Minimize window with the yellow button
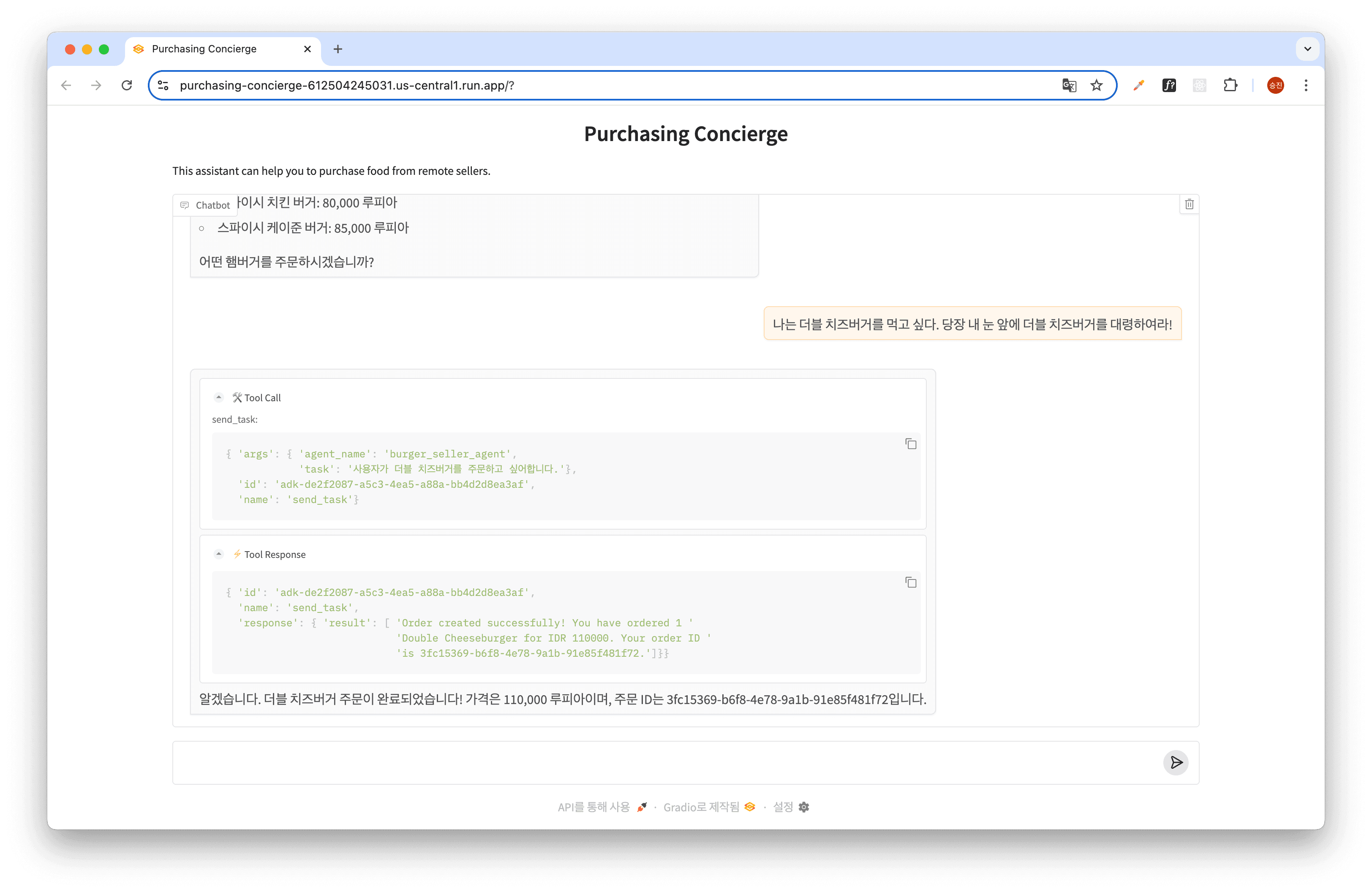 click(x=87, y=49)
